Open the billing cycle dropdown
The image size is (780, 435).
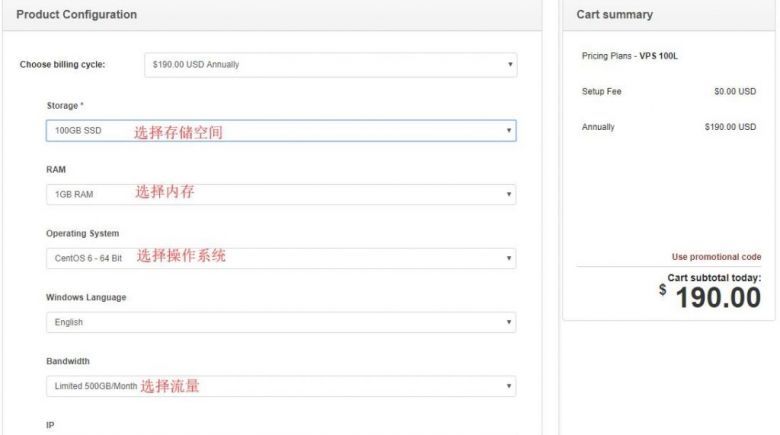click(331, 65)
